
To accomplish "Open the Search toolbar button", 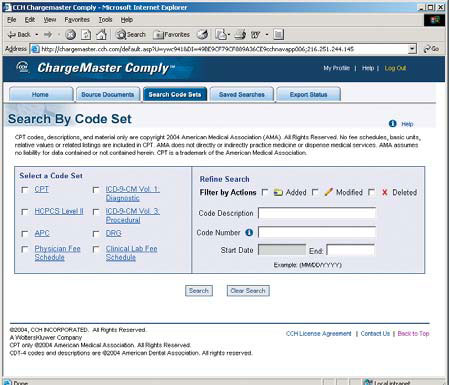I will 131,34.
